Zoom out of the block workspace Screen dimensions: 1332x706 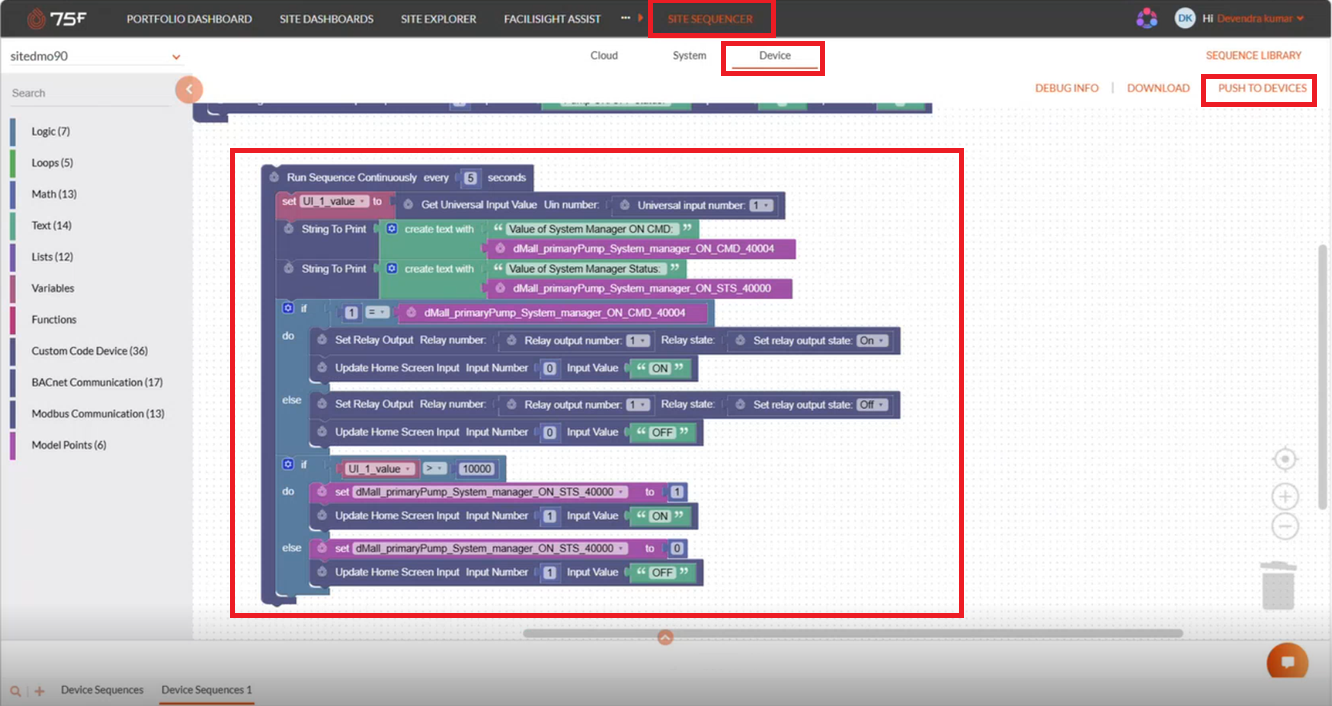tap(1285, 527)
